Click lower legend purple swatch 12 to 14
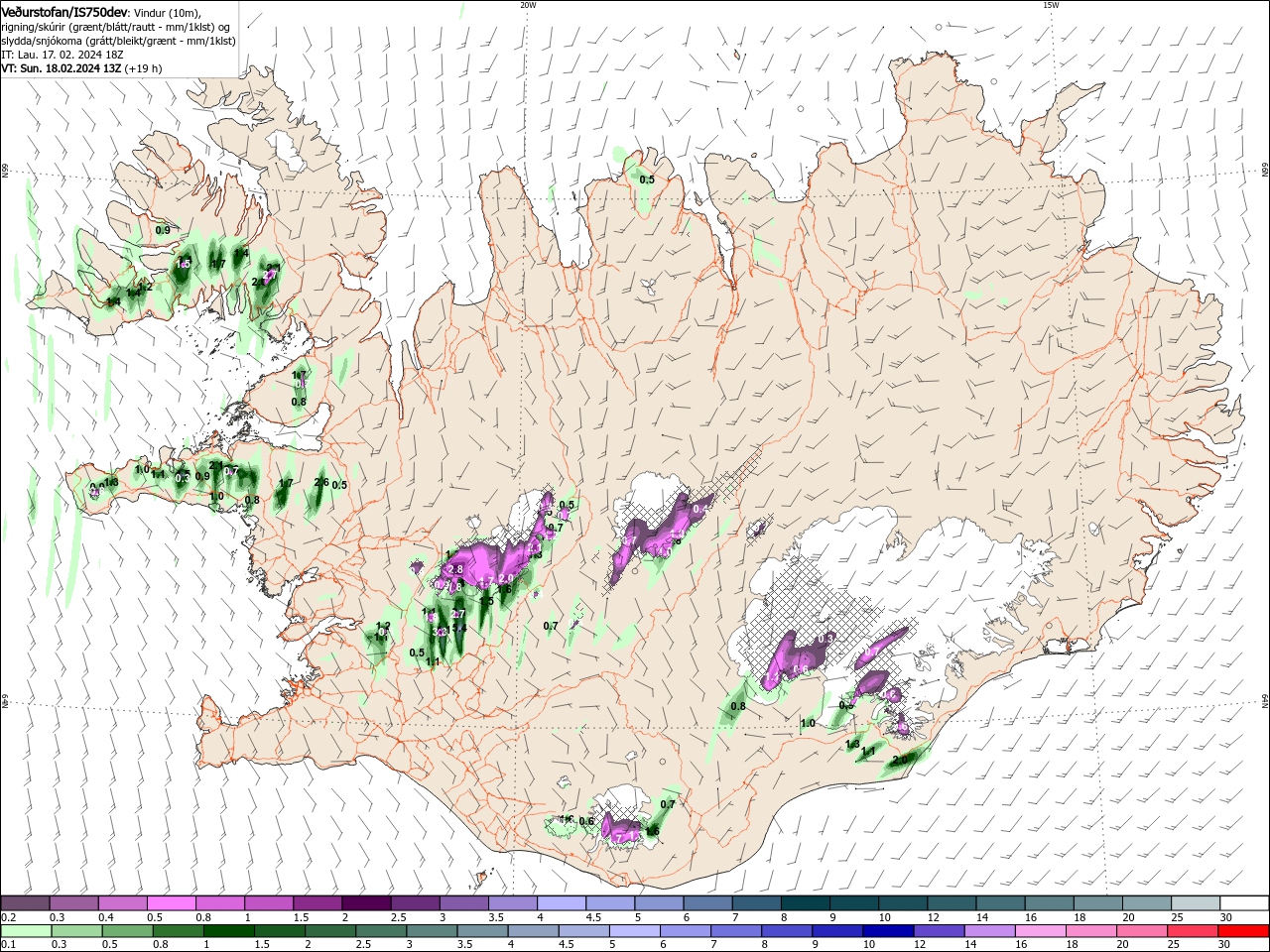This screenshot has height=952, width=1270. click(x=937, y=931)
